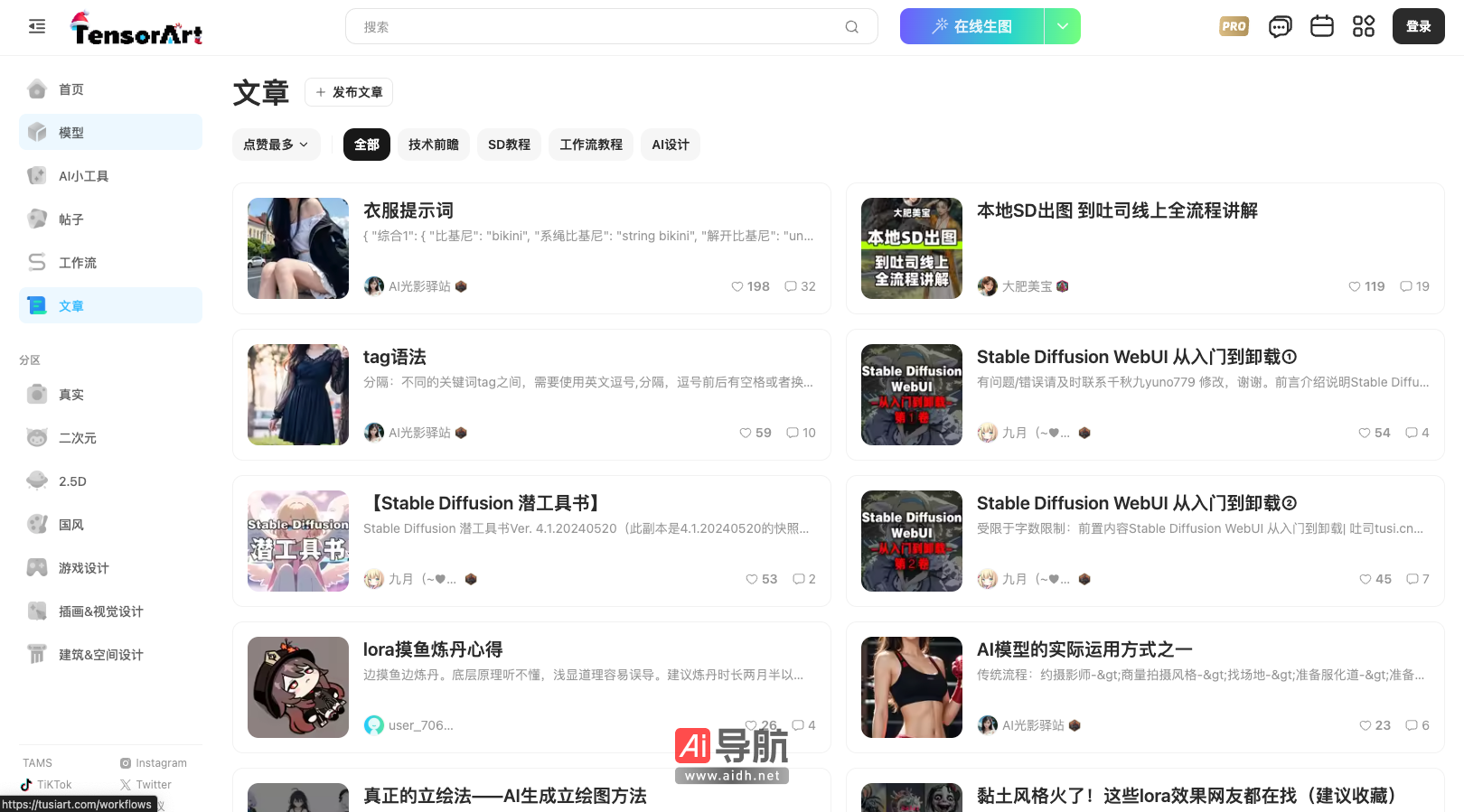Collapse the sidebar with the menu icon
Screen dimensions: 1464x812
[x=37, y=27]
